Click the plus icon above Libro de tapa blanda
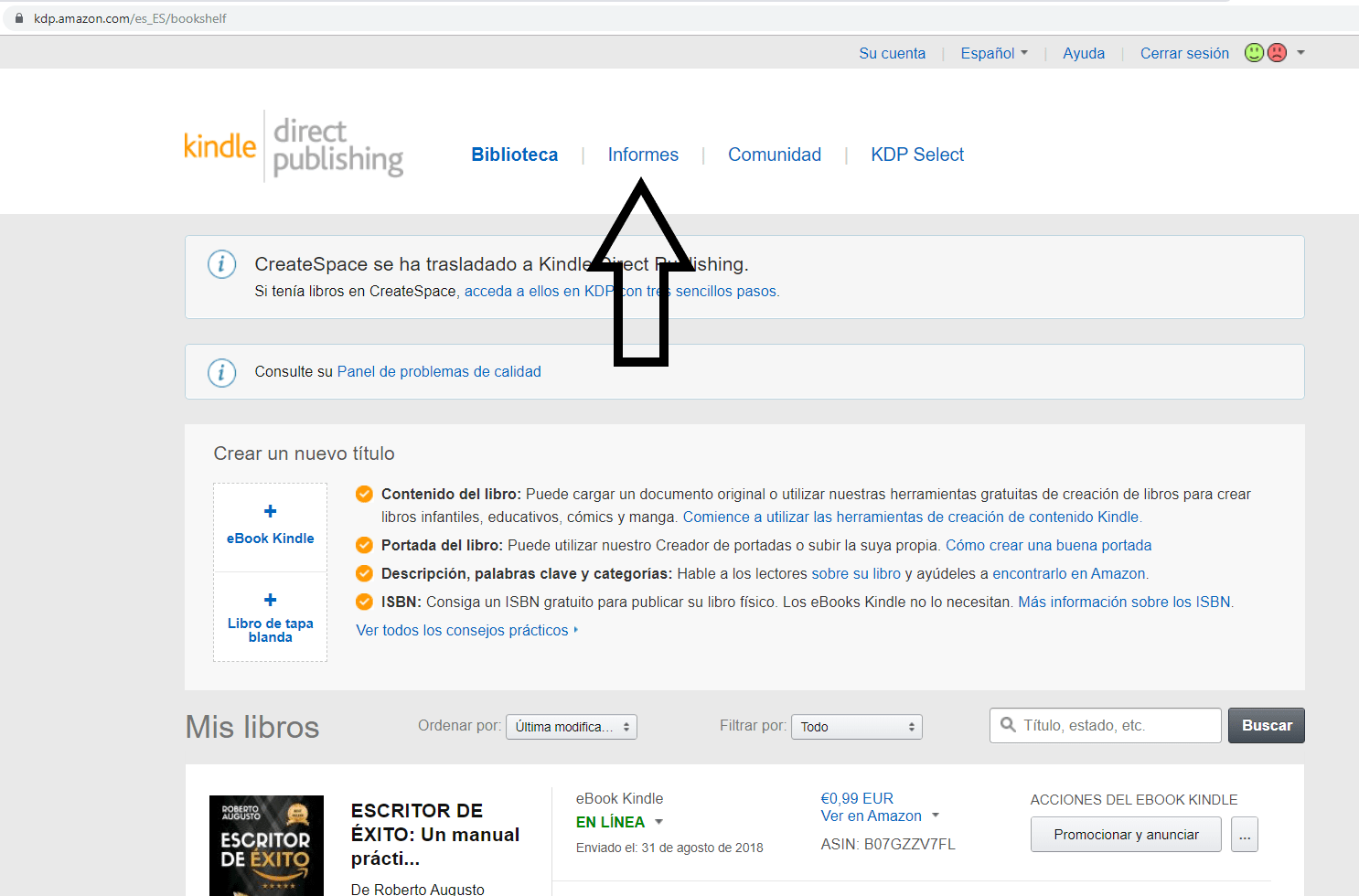 (270, 600)
